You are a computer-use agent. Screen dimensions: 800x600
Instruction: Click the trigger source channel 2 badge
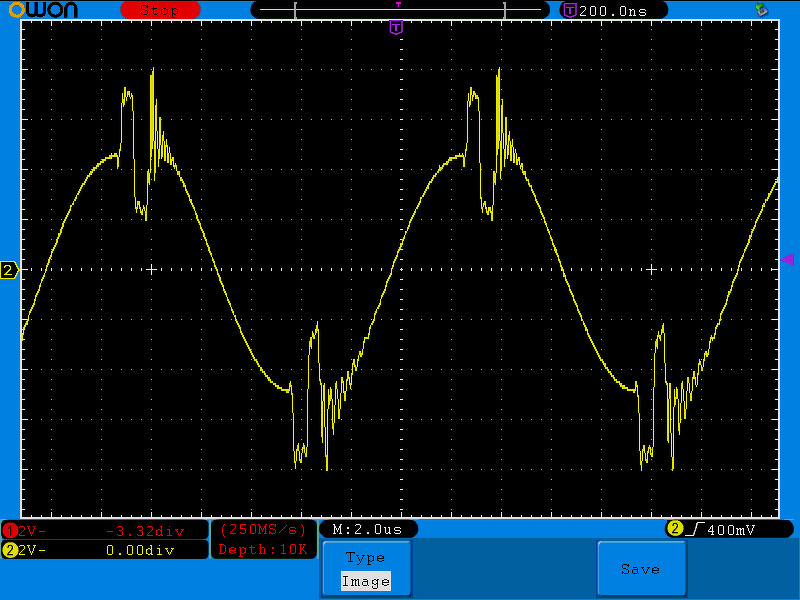pos(674,529)
